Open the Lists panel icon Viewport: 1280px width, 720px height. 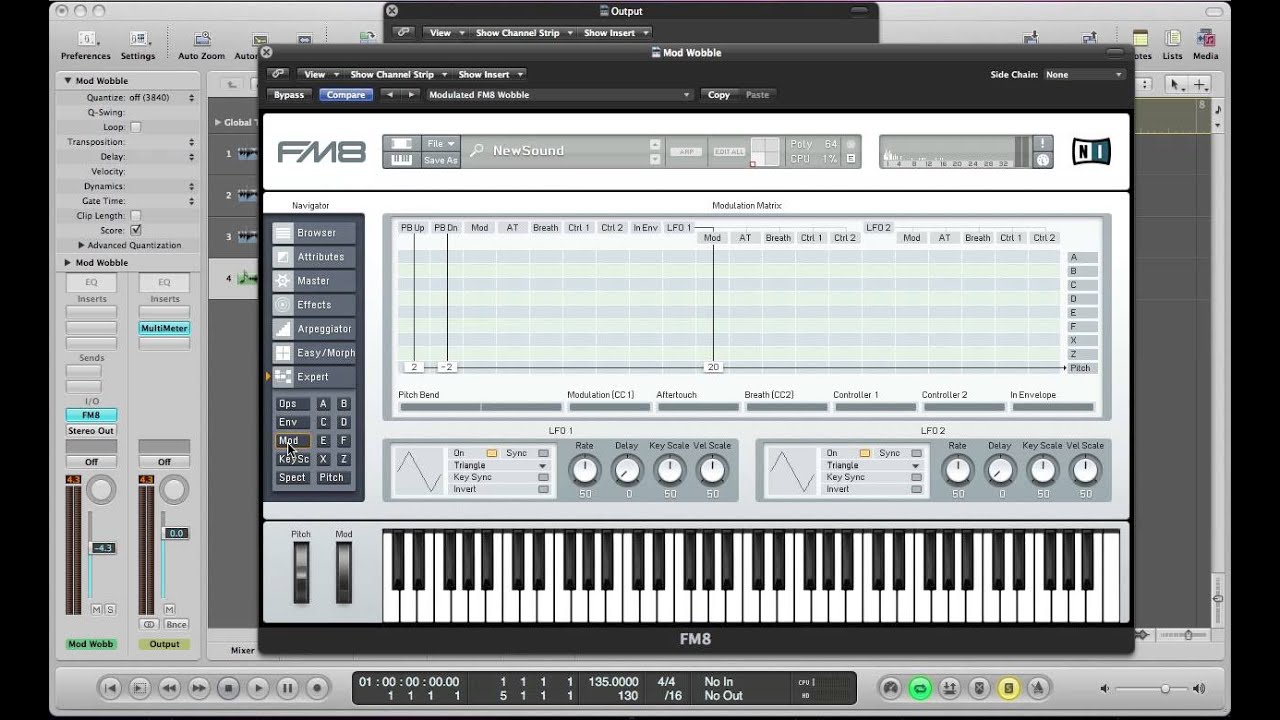(x=1172, y=44)
